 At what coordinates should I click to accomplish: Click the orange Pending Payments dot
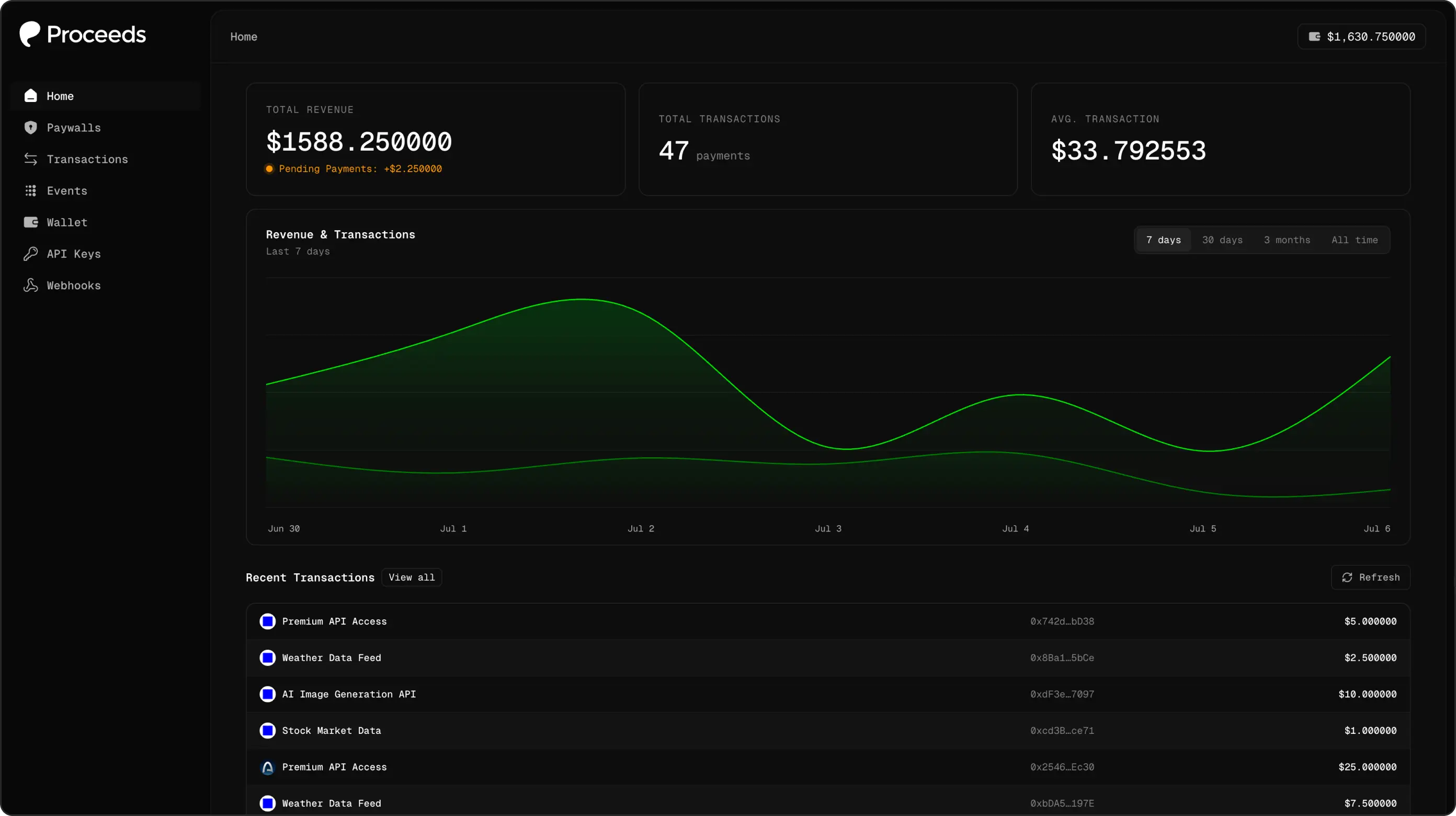[270, 168]
